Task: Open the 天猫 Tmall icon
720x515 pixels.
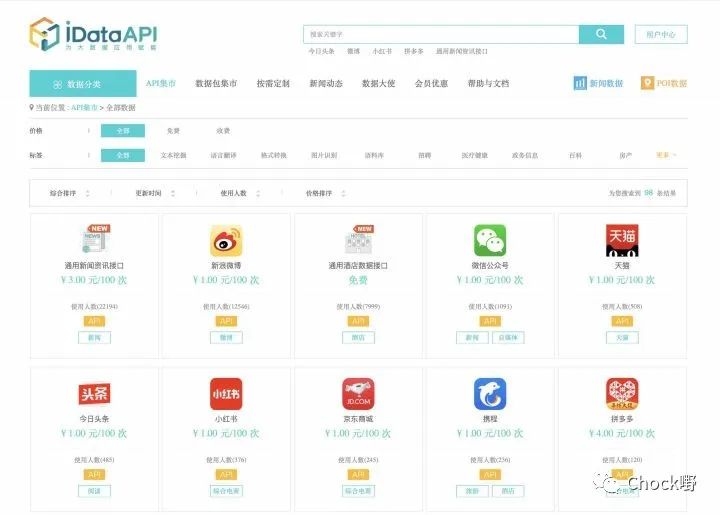Action: pos(622,241)
